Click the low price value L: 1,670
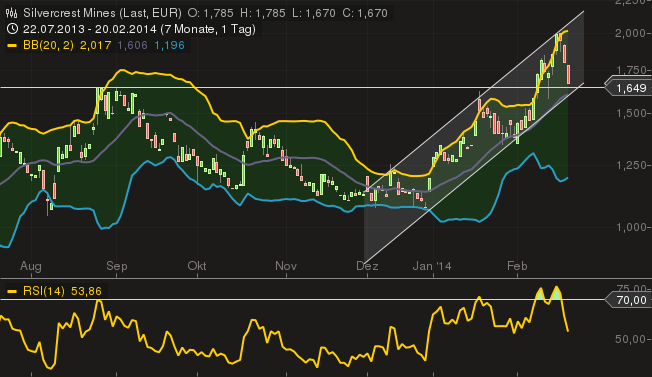The height and width of the screenshot is (377, 652). 314,13
